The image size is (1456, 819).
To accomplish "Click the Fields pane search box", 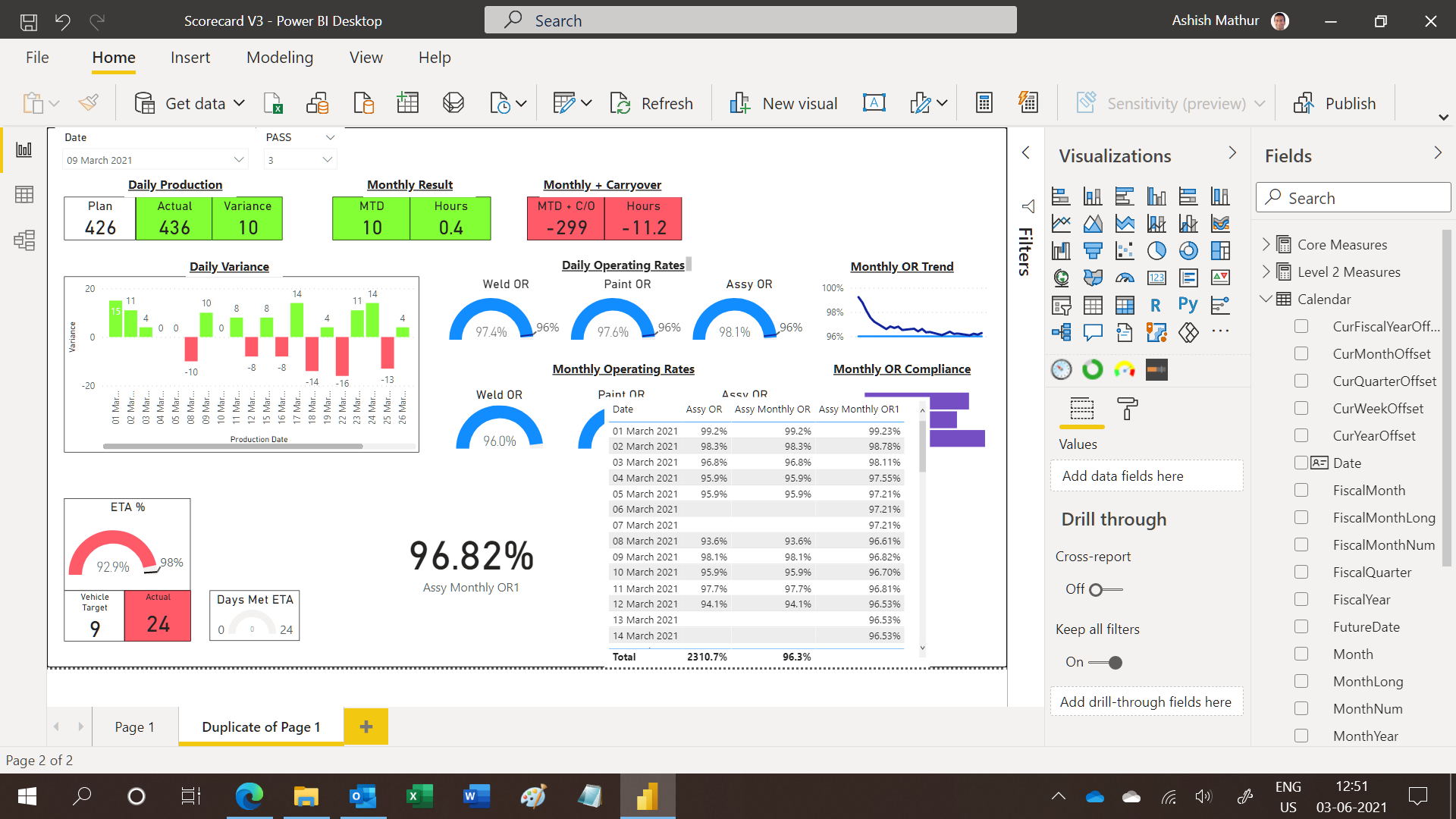I will [x=1353, y=198].
